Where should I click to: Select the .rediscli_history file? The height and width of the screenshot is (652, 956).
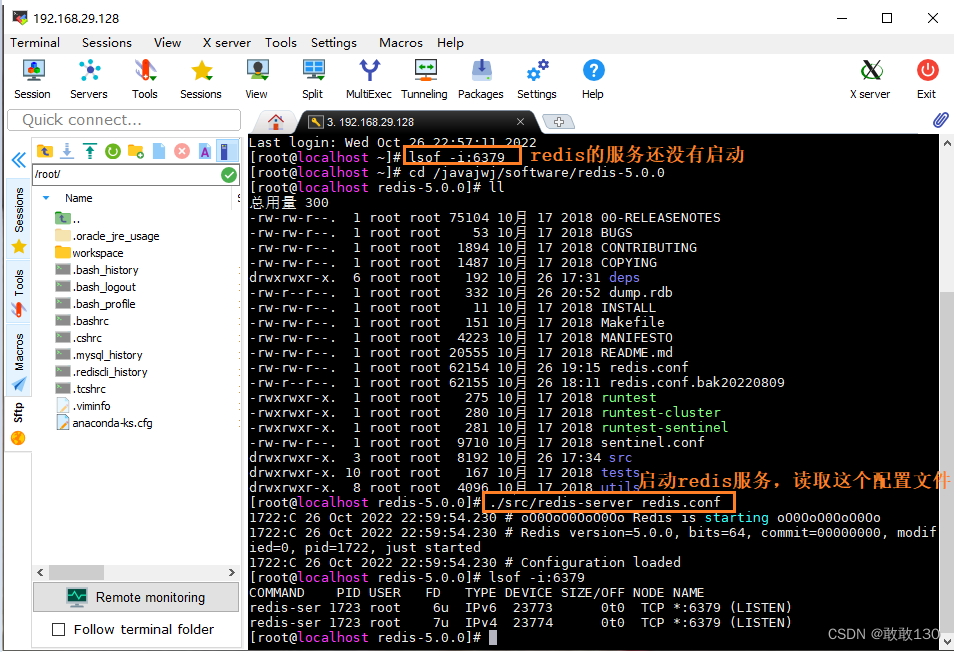pos(101,372)
